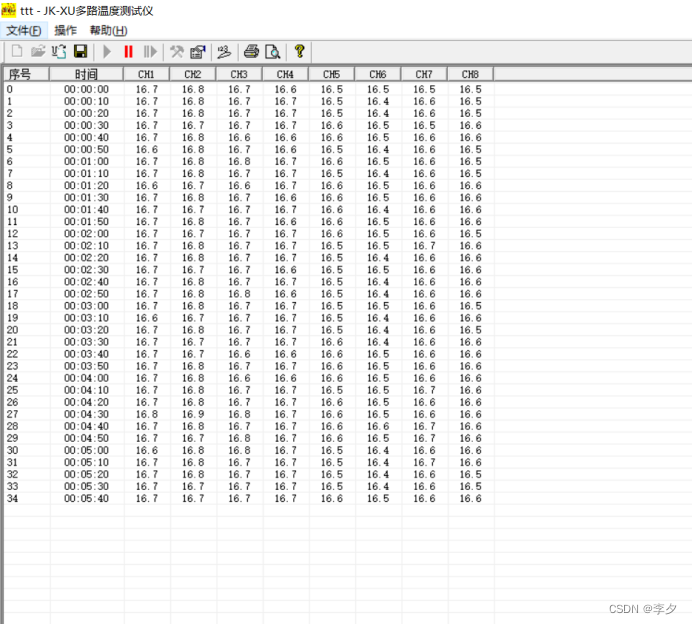Select time cell 00:03:40

pyautogui.click(x=86, y=354)
